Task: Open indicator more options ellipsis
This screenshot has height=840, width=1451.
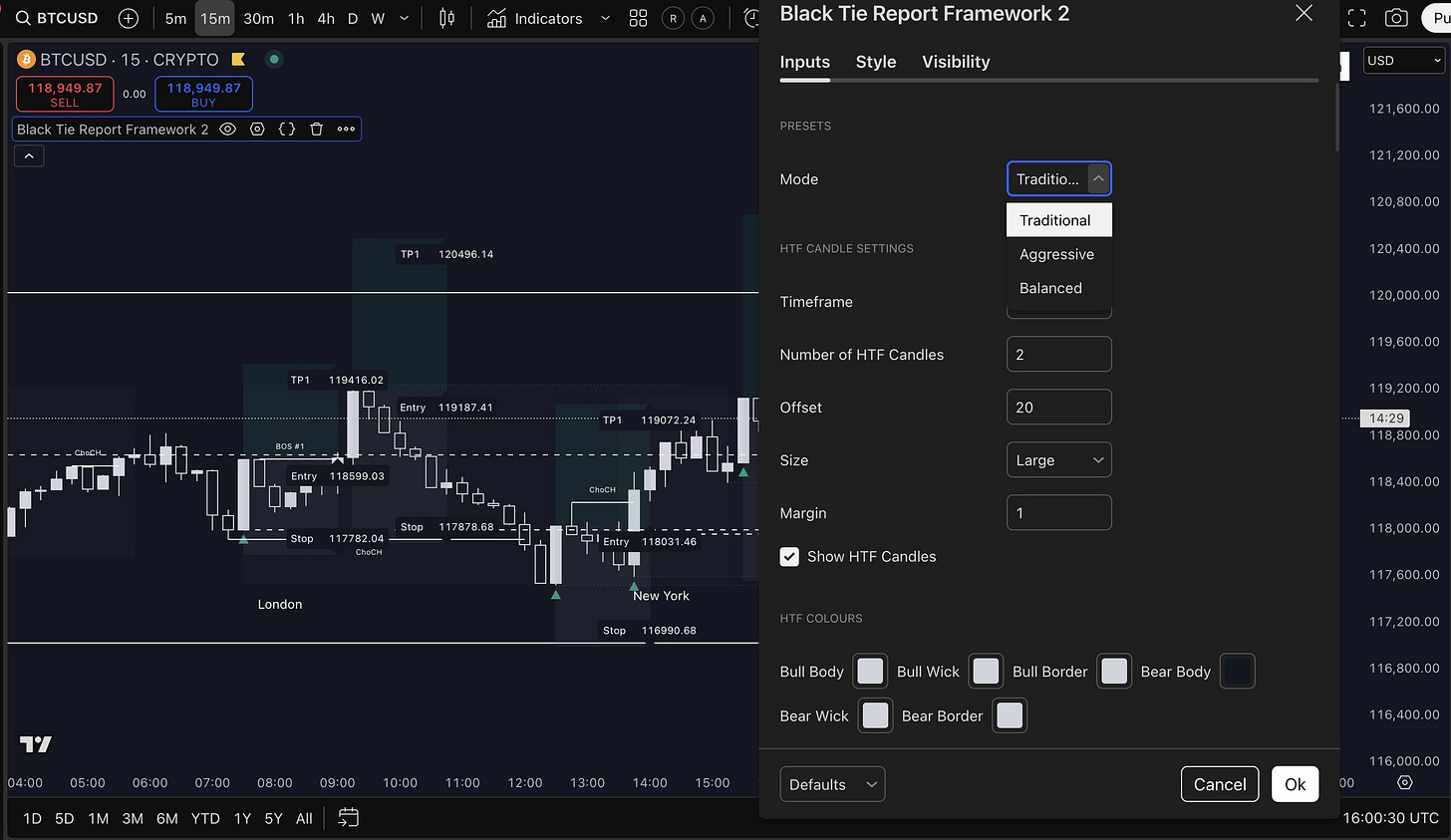Action: [346, 129]
